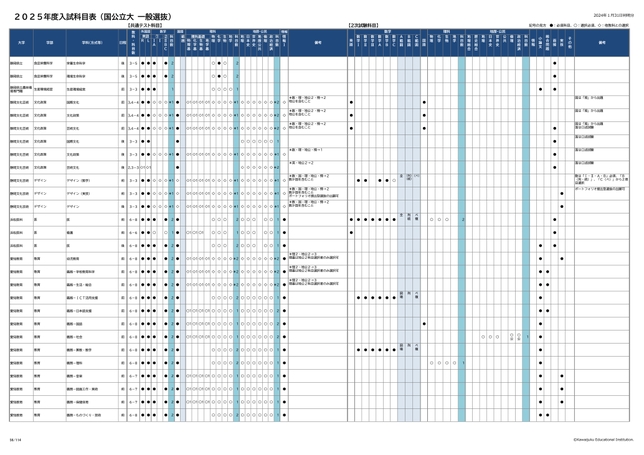The height and width of the screenshot is (455, 644).
Task: Click the 56/114 page number
Action: click(14, 438)
